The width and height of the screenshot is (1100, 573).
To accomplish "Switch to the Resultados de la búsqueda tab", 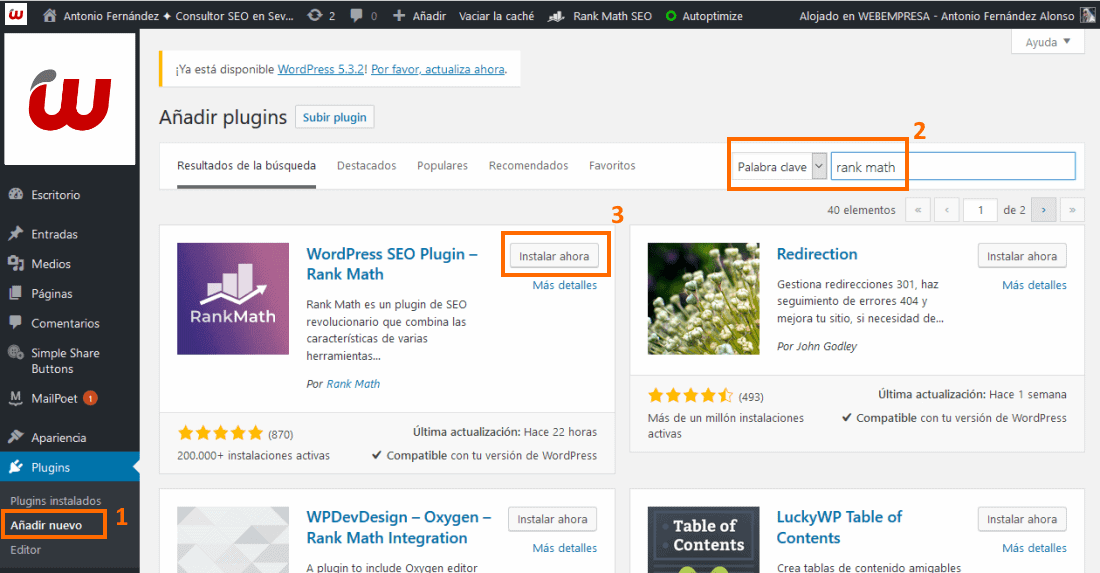I will pyautogui.click(x=246, y=166).
